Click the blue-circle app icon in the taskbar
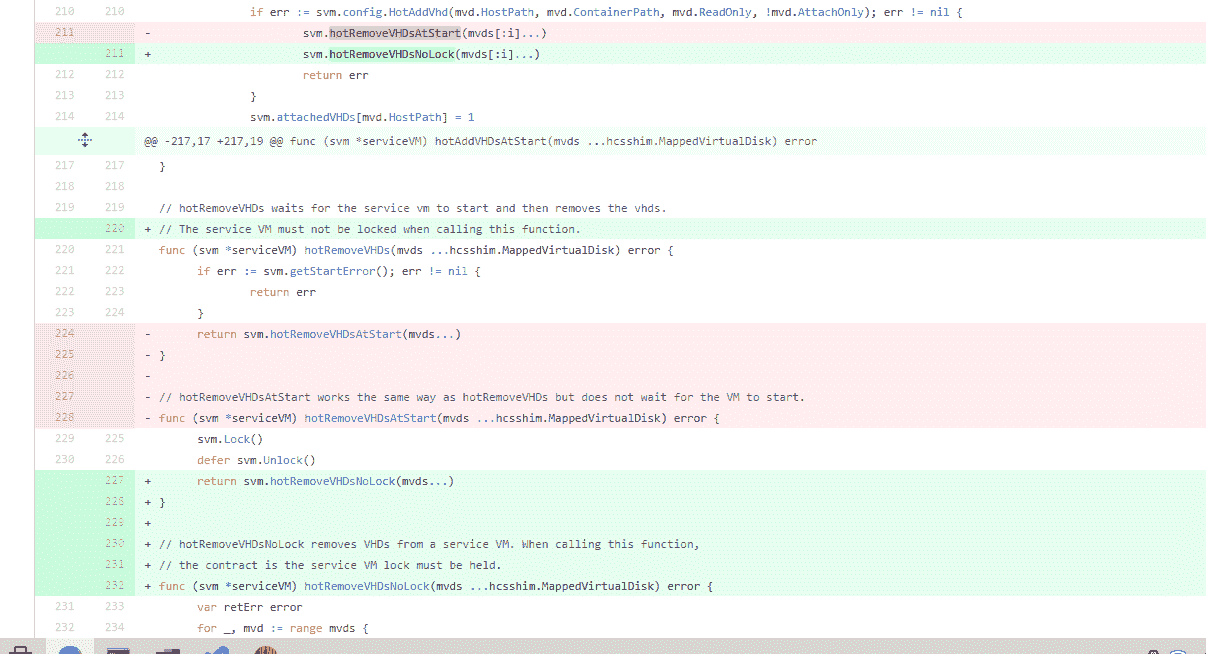Image resolution: width=1206 pixels, height=654 pixels. point(70,650)
